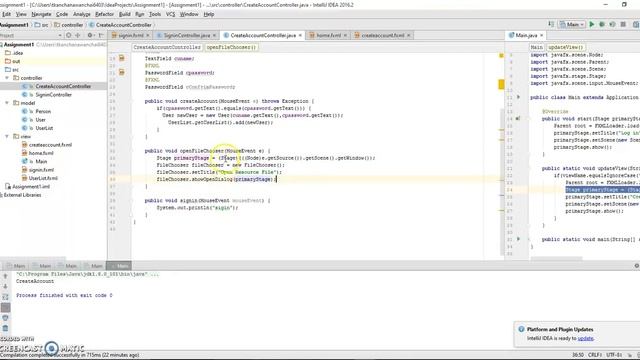Click Scroll from Source target icon
The width and height of the screenshot is (640, 360).
point(69,36)
